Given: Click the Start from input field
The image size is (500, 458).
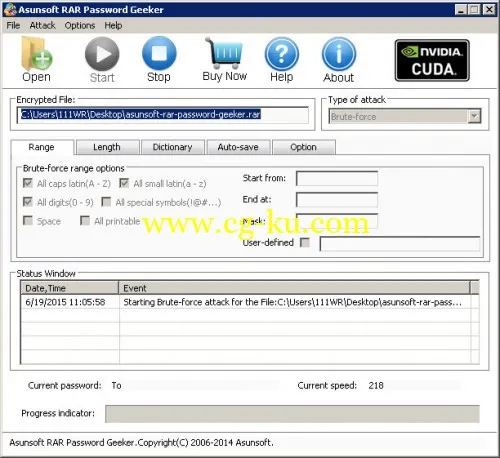Looking at the screenshot, I should point(337,178).
